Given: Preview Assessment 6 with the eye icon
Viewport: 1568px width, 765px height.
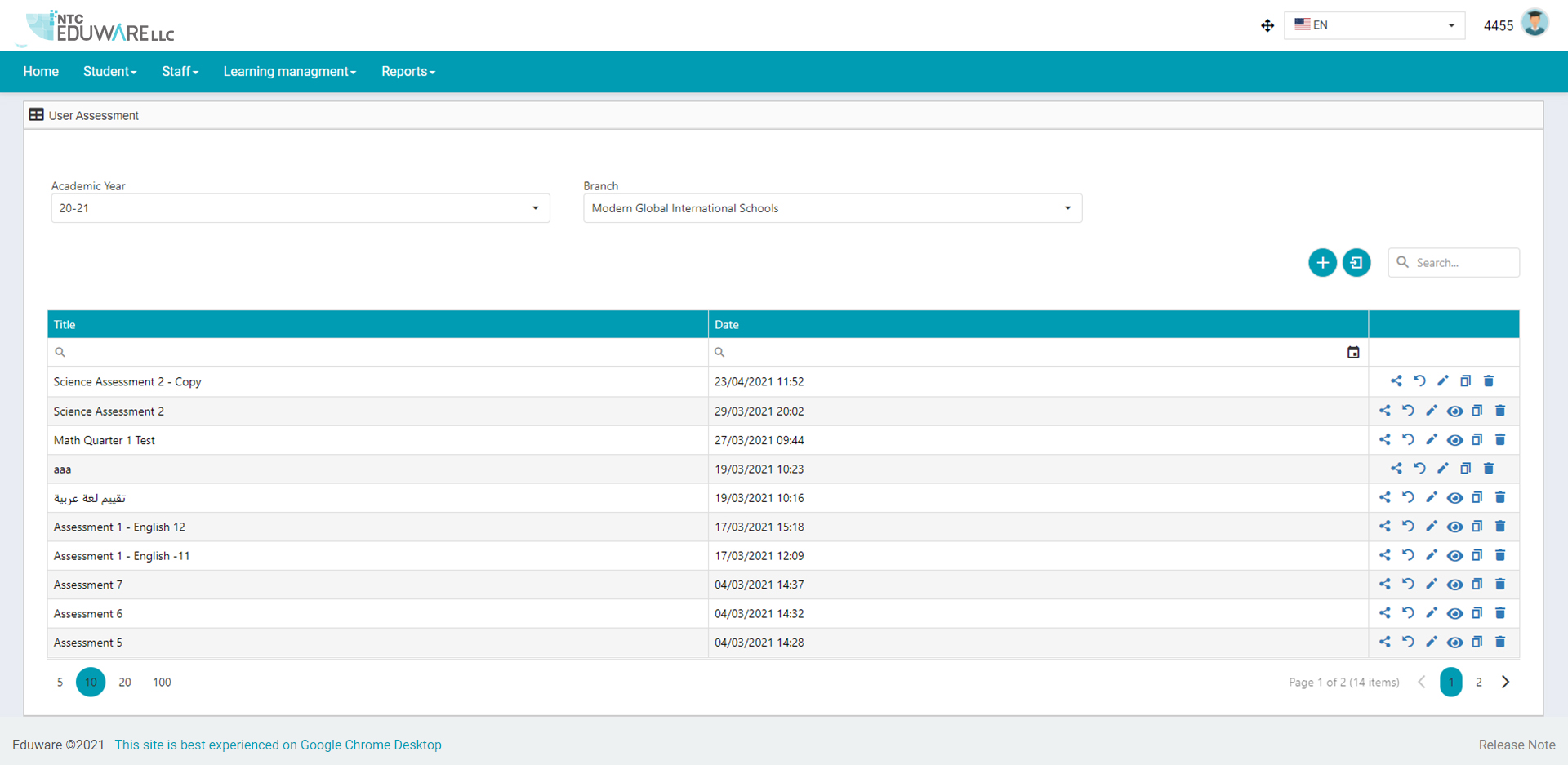Looking at the screenshot, I should point(1454,613).
